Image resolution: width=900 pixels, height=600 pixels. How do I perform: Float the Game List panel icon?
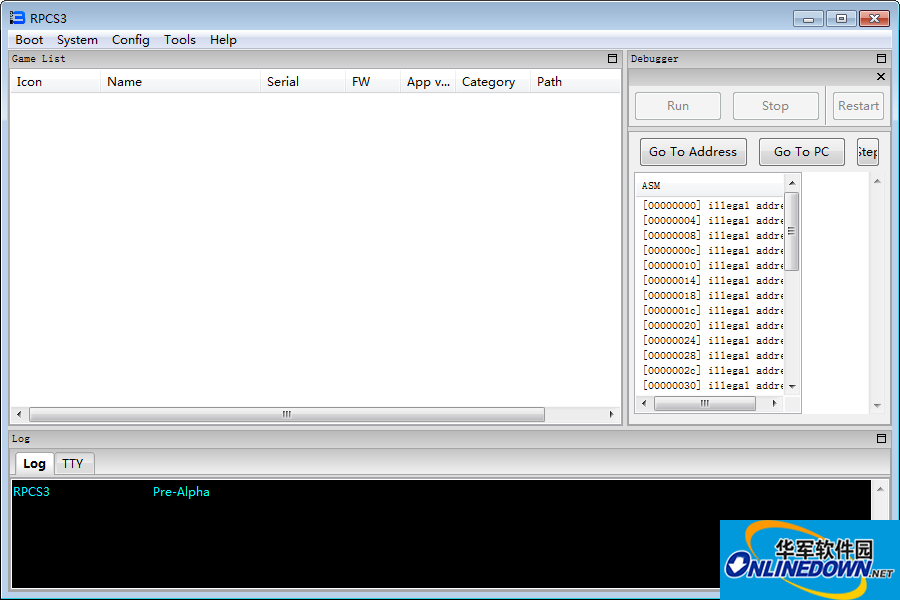click(612, 59)
